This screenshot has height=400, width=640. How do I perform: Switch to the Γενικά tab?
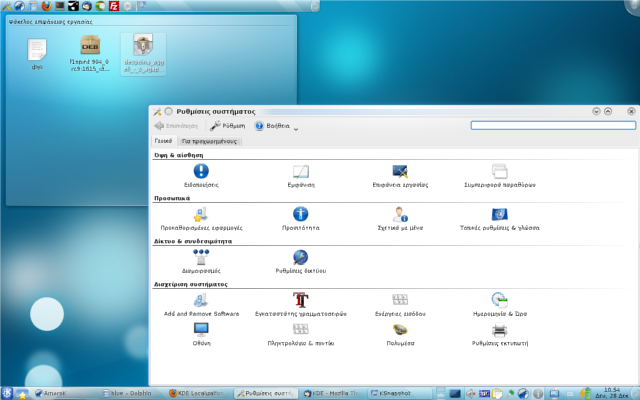[x=164, y=141]
